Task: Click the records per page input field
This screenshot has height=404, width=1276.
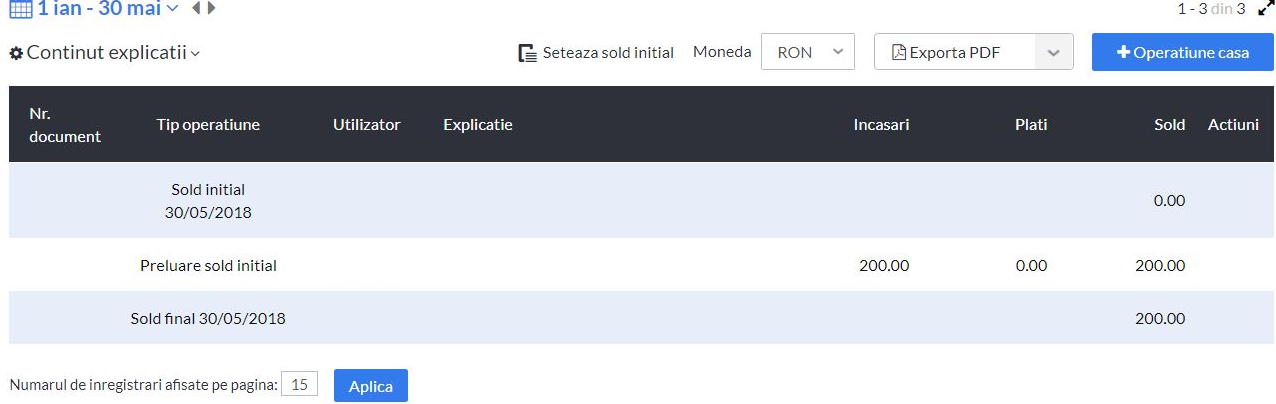Action: (x=299, y=384)
